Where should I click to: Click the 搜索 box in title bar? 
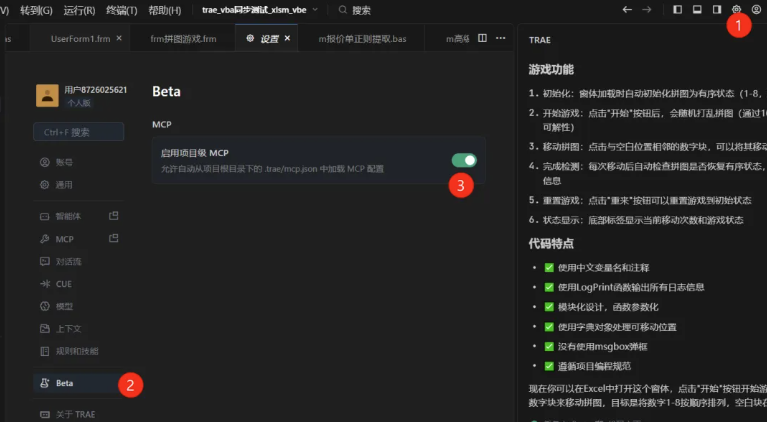pyautogui.click(x=355, y=10)
